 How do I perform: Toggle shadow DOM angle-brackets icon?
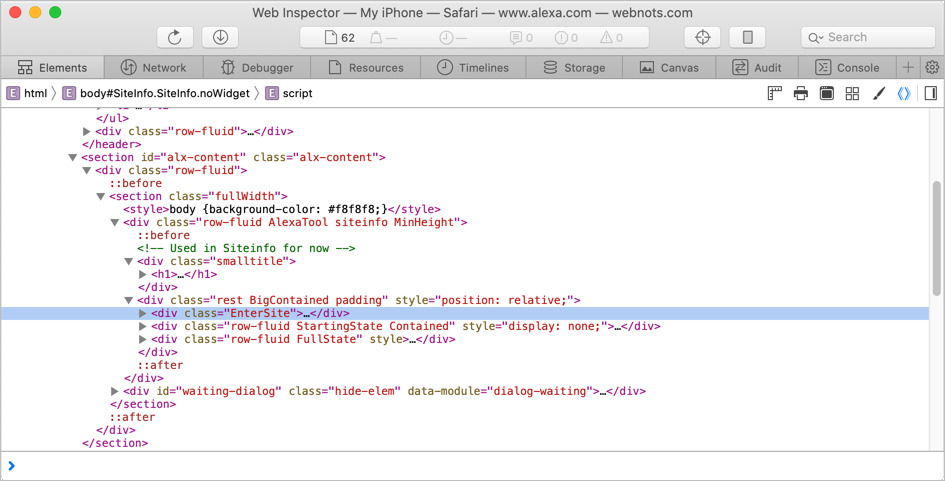903,93
